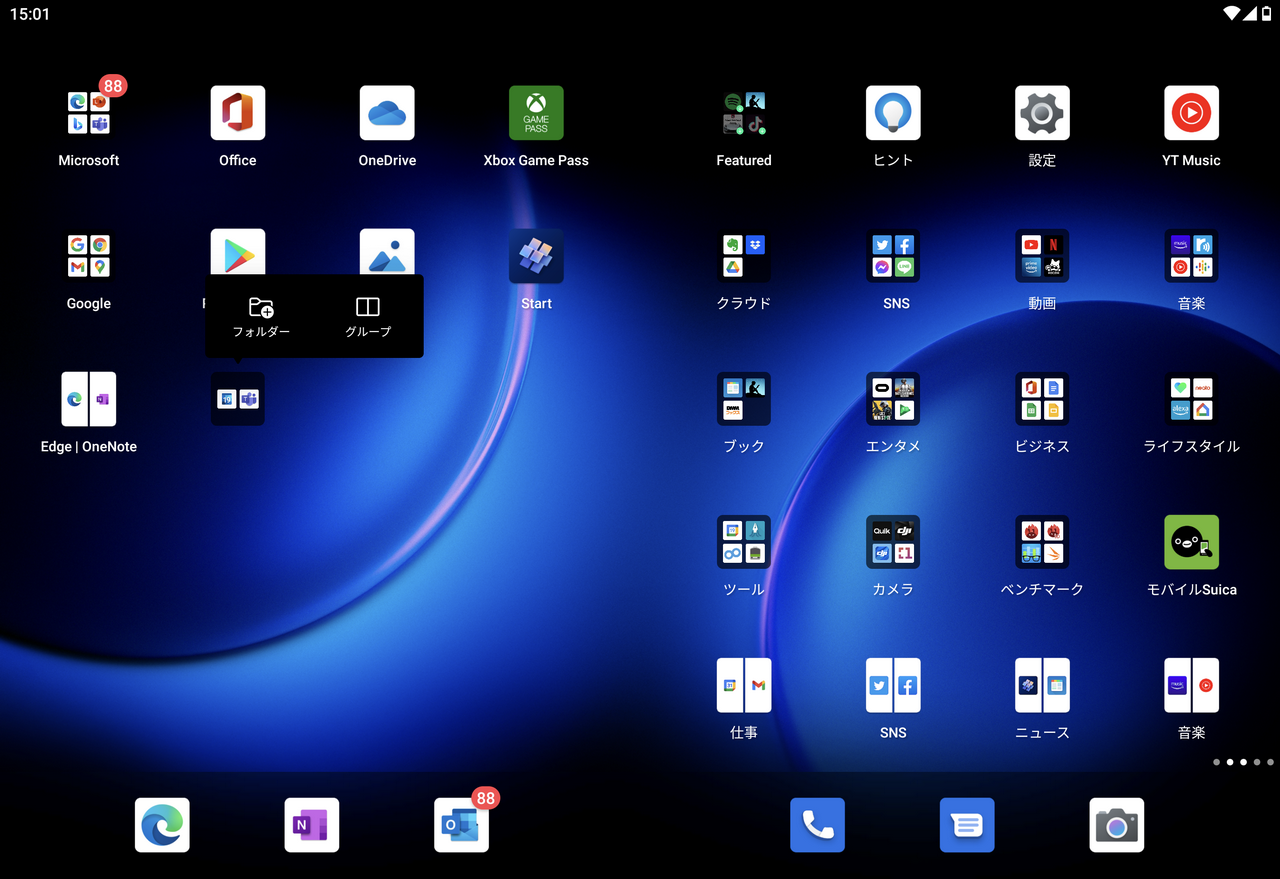Expand the Microsoft folder
The image size is (1280, 879).
[89, 113]
